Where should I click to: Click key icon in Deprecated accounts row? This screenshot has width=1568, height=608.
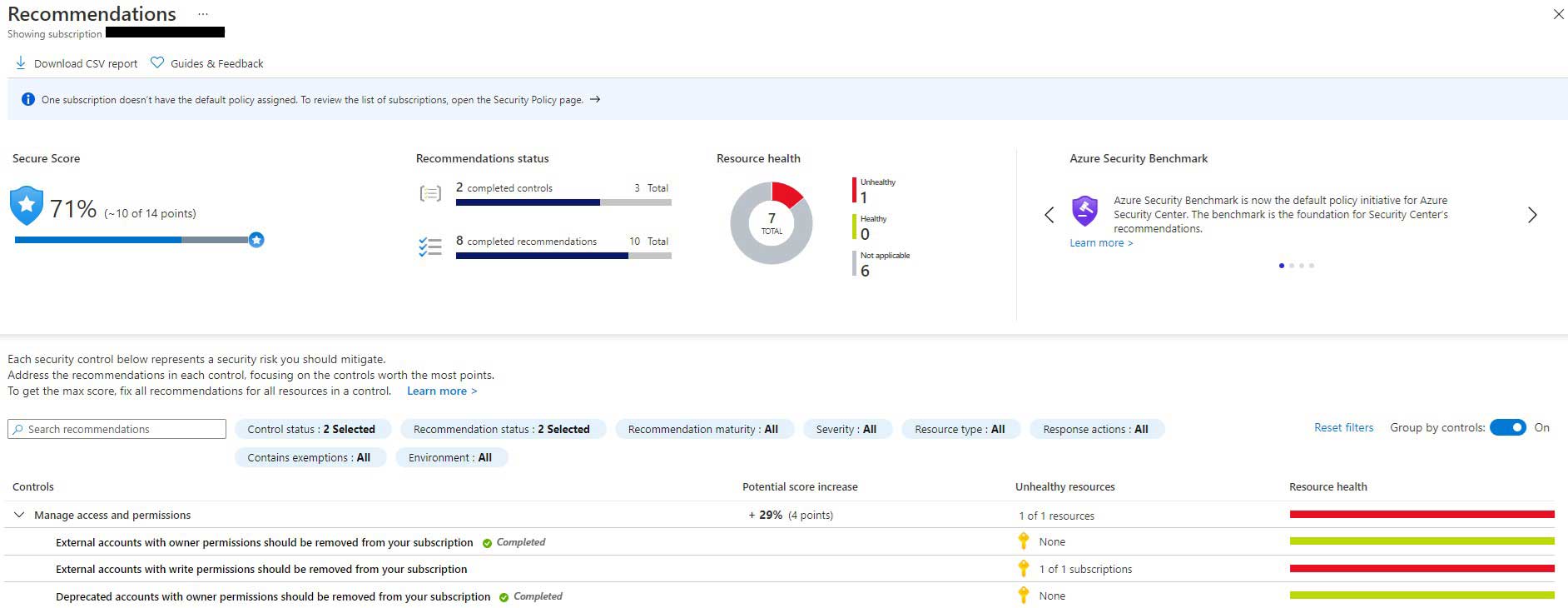click(x=1024, y=596)
